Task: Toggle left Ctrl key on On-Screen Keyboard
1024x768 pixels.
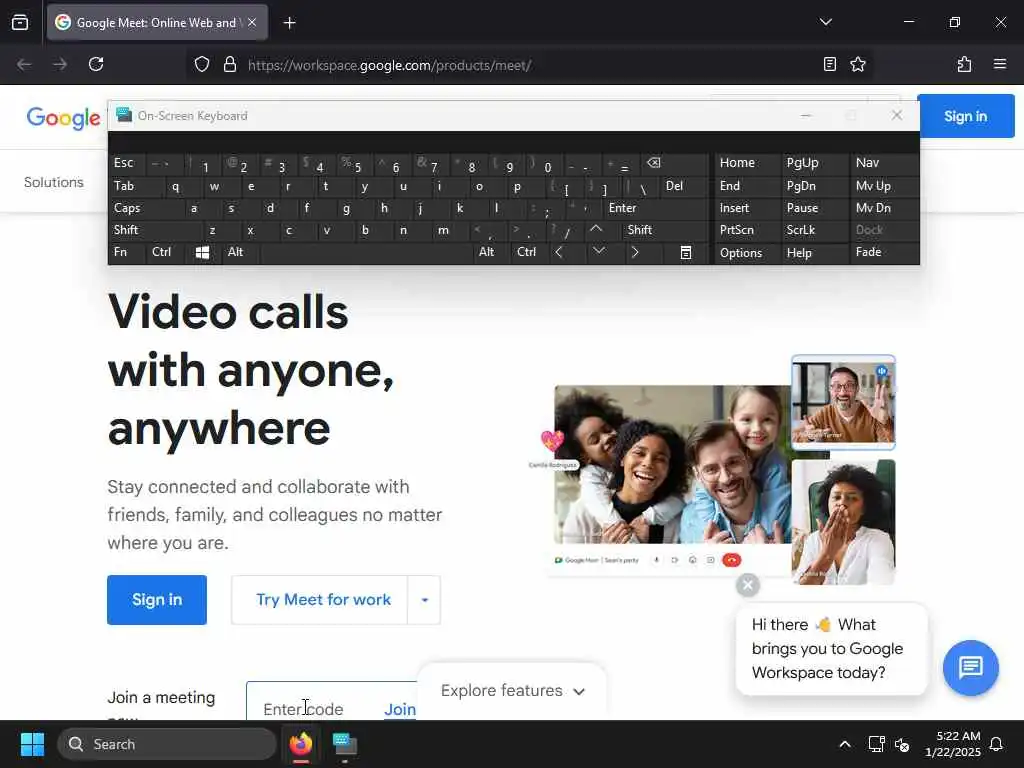Action: (166, 252)
